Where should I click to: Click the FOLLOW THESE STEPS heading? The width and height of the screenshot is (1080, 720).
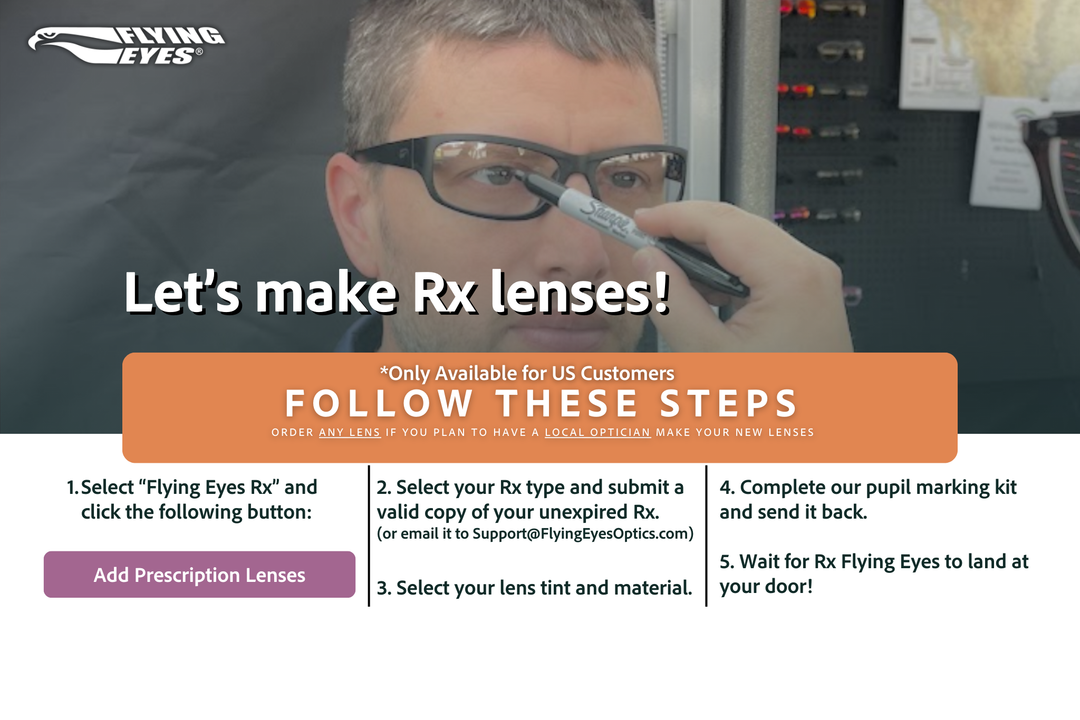(541, 403)
